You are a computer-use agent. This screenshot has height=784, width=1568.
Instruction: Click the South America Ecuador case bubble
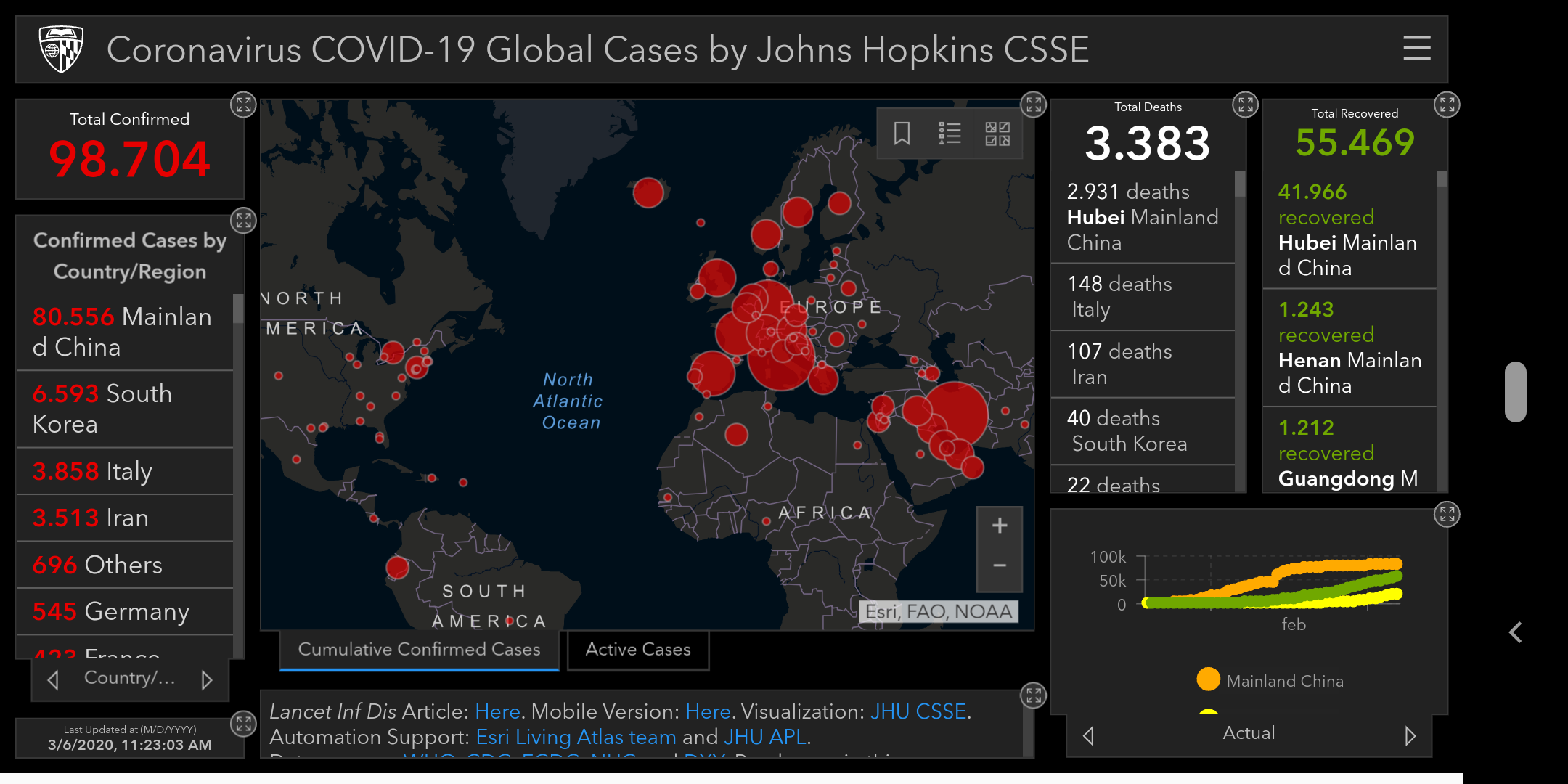(397, 567)
